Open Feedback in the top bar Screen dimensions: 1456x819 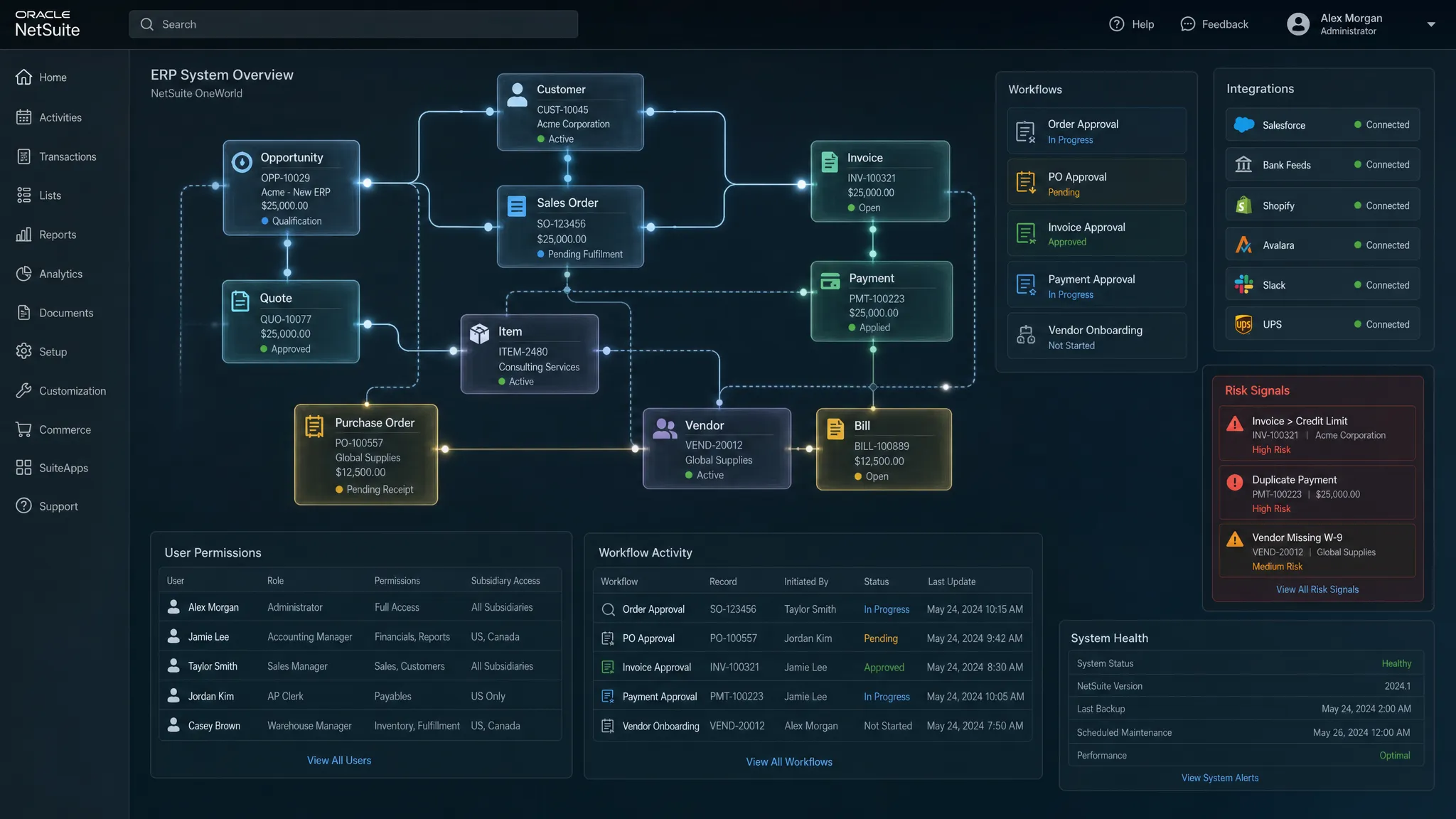[x=1214, y=24]
